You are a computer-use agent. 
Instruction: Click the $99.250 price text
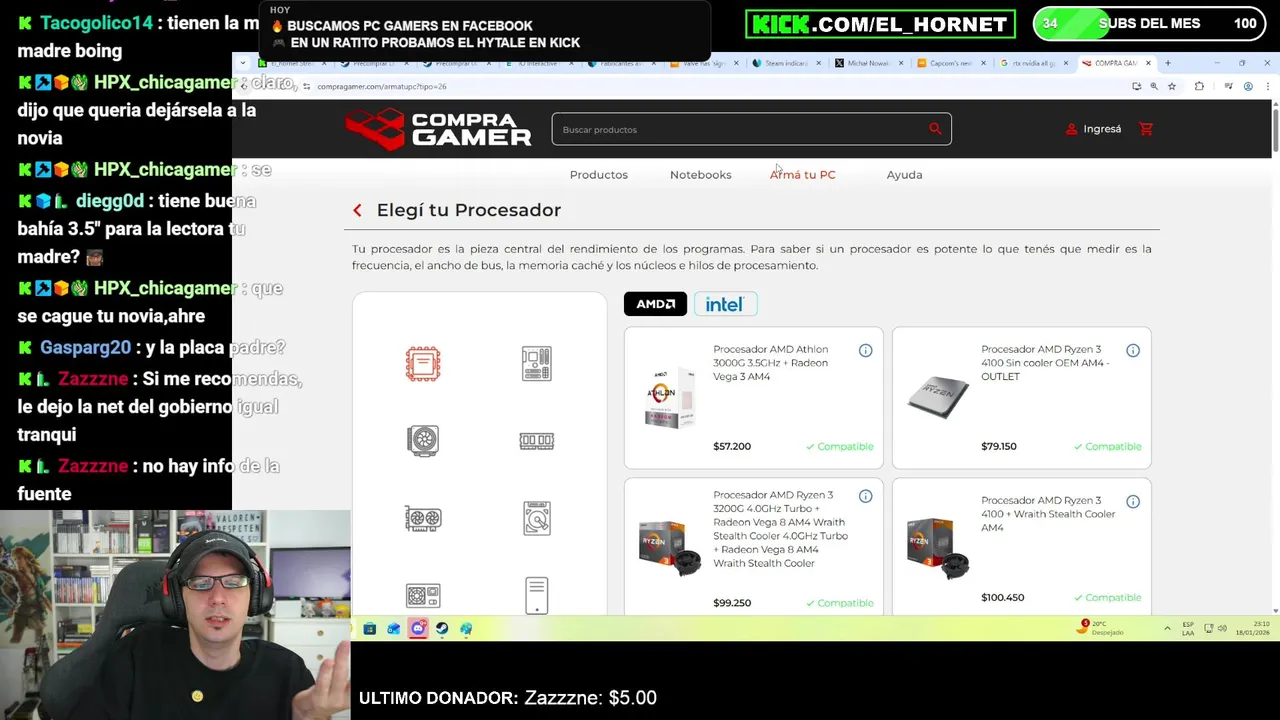pos(732,603)
